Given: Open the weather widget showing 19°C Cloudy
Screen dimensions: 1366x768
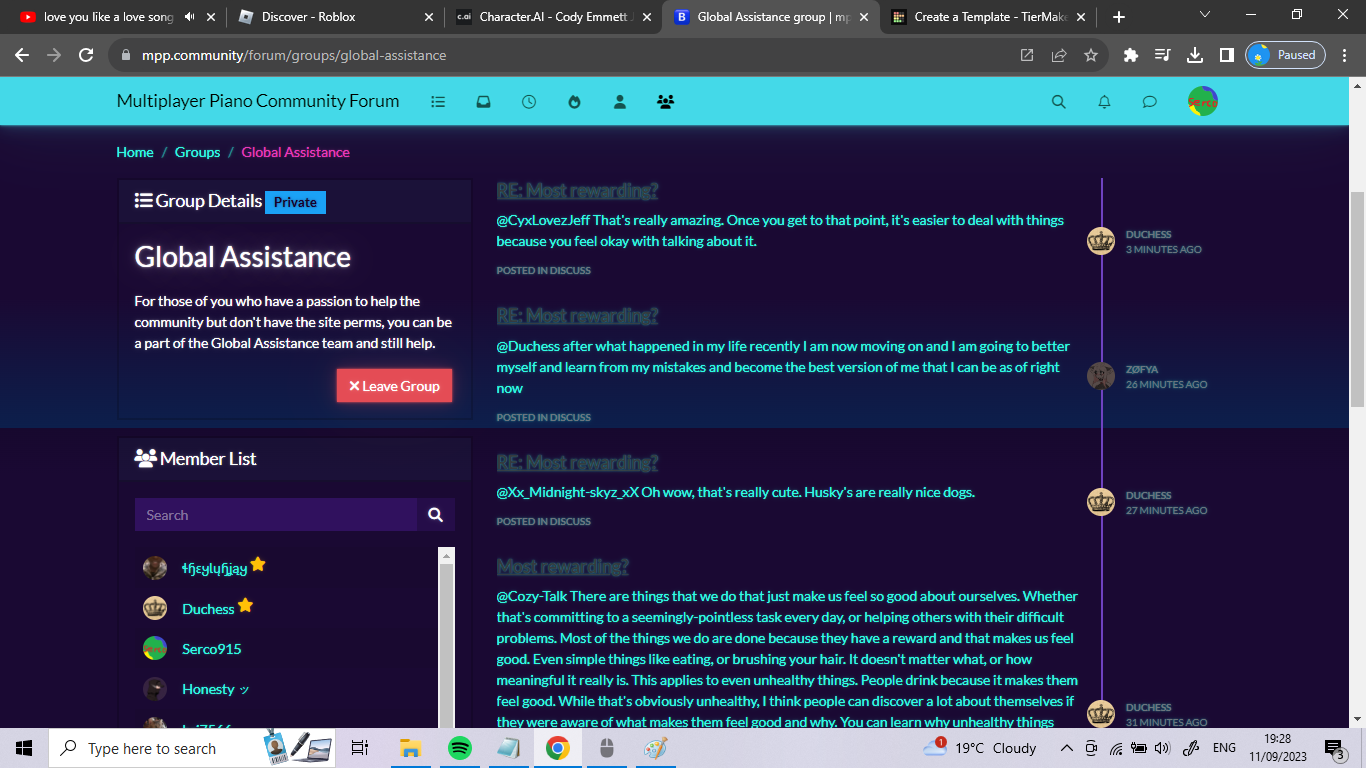Looking at the screenshot, I should pos(980,748).
